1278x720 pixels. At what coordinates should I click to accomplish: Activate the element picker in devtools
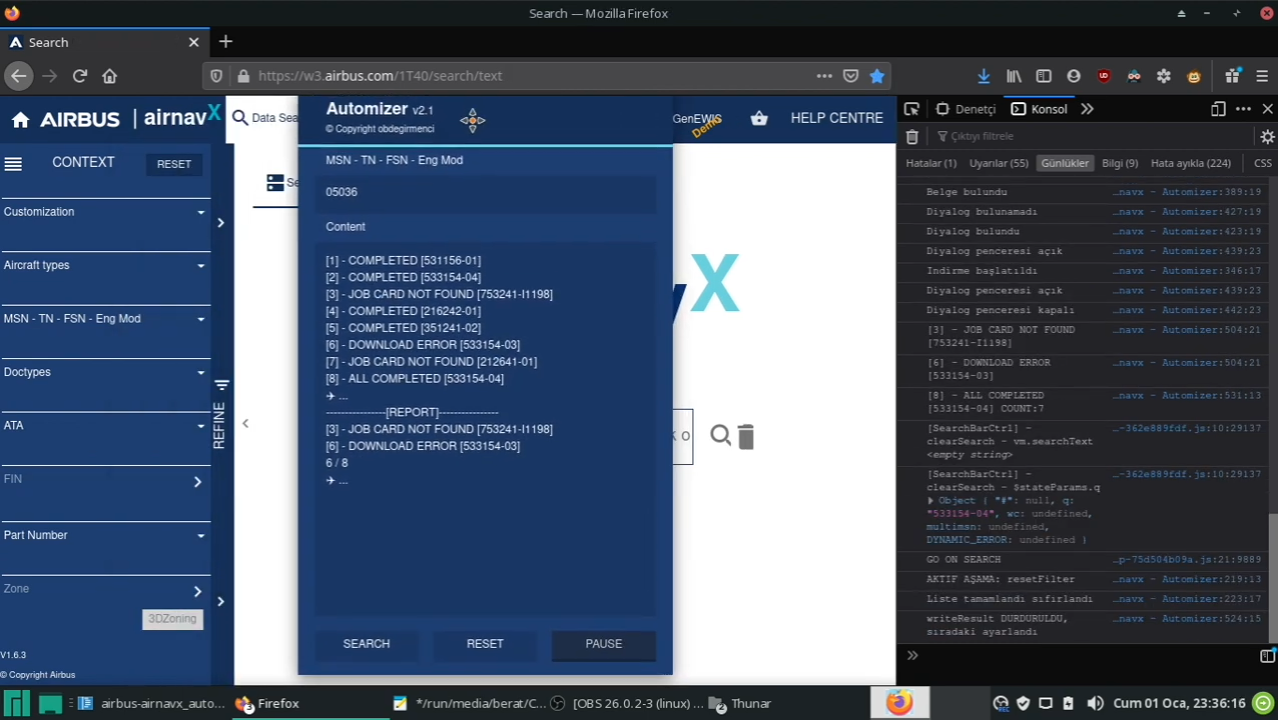[x=911, y=109]
